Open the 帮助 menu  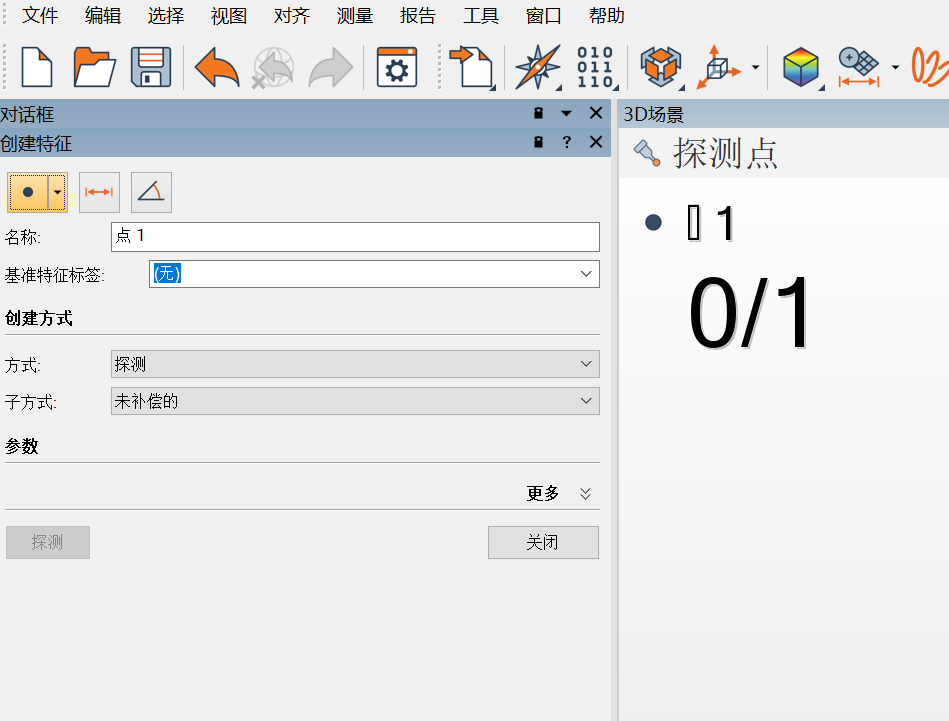click(606, 15)
